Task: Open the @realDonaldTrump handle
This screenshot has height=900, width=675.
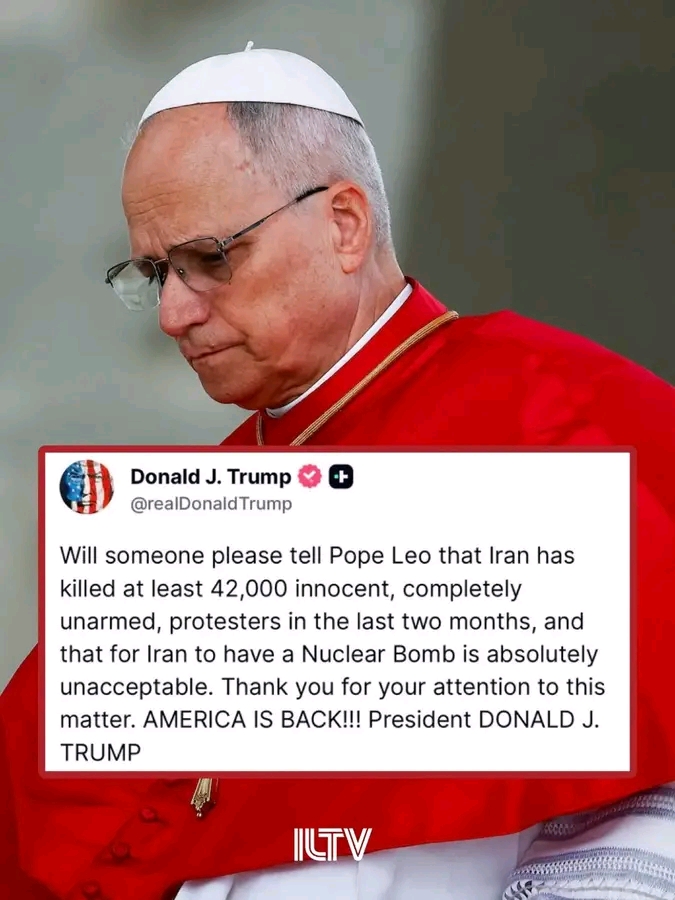Action: click(211, 504)
